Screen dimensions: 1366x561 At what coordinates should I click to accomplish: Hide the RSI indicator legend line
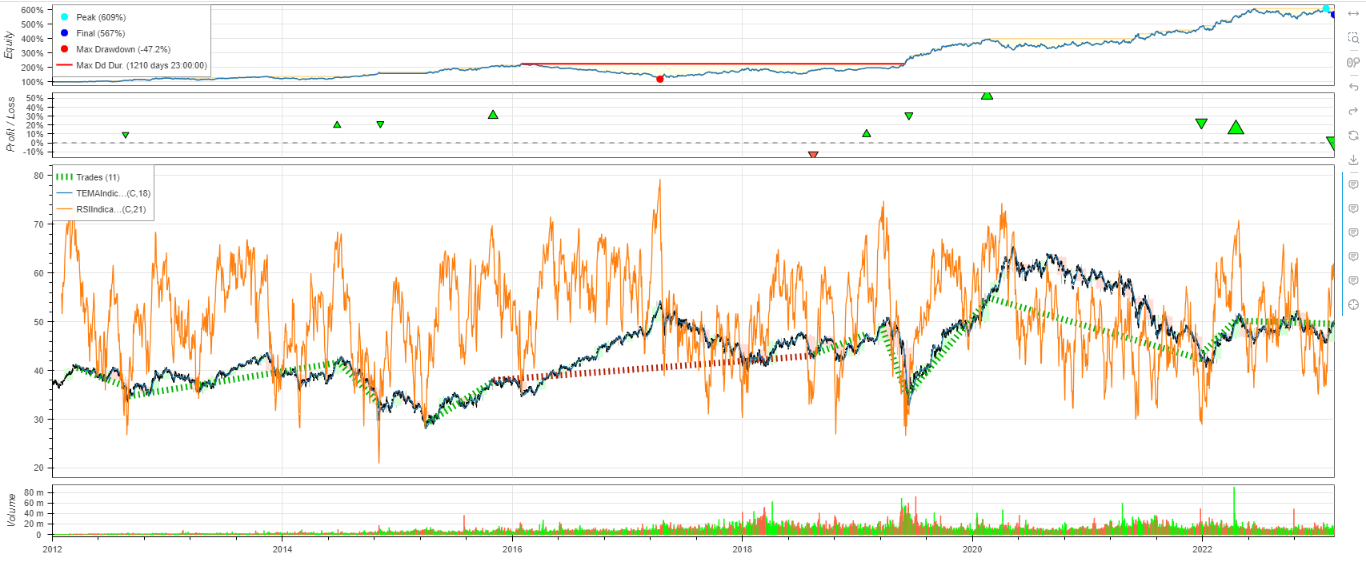112,210
